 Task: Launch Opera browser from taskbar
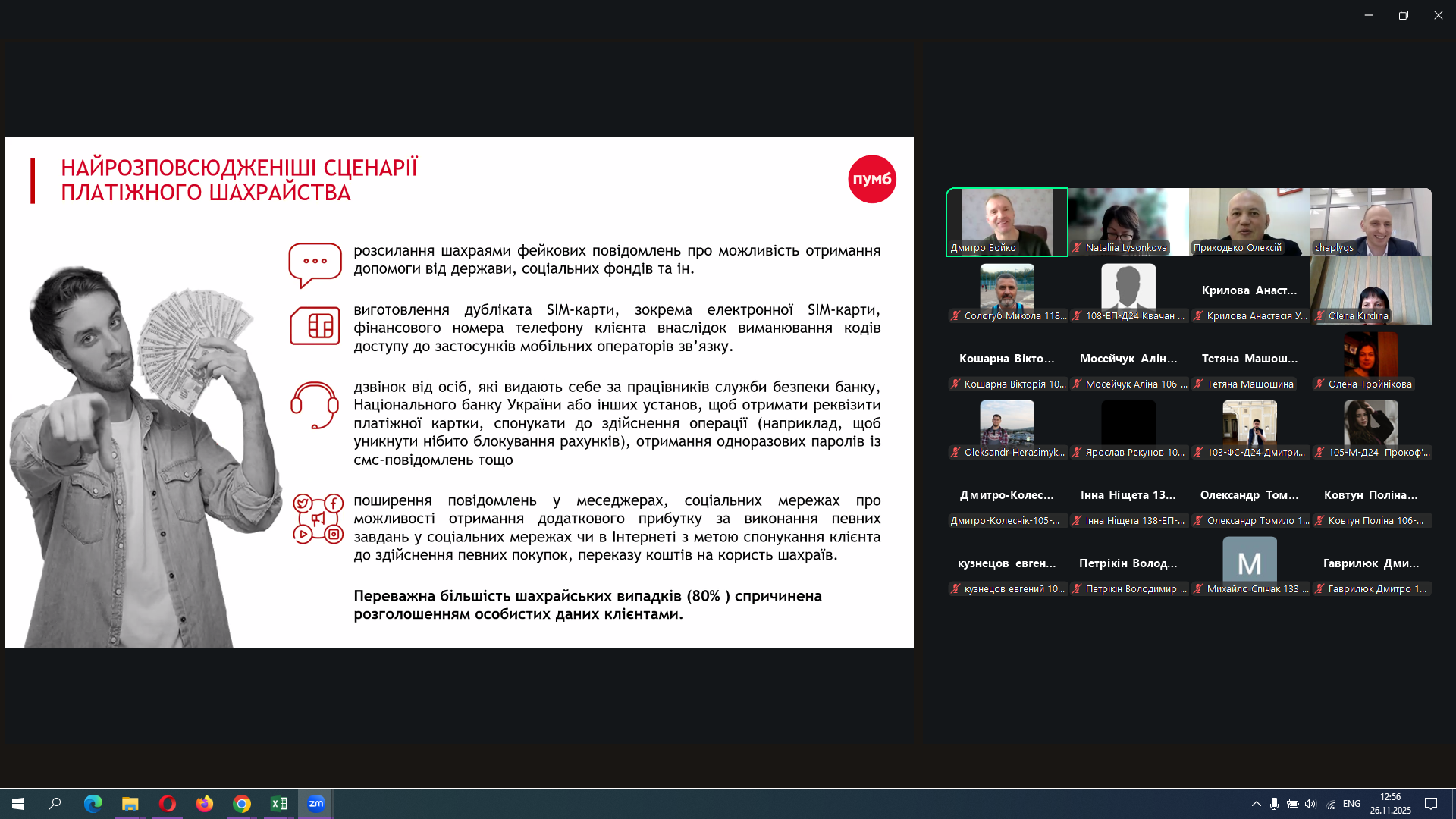tap(168, 804)
